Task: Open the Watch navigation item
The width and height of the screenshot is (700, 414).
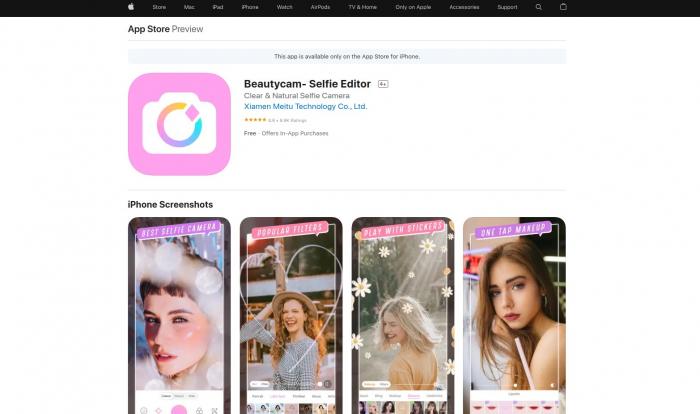Action: click(x=285, y=7)
